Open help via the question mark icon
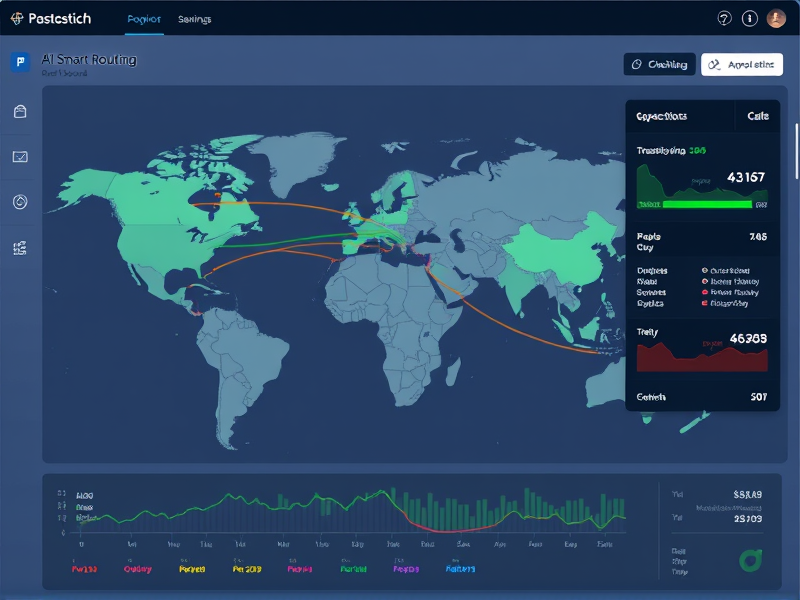This screenshot has width=800, height=600. (x=725, y=18)
